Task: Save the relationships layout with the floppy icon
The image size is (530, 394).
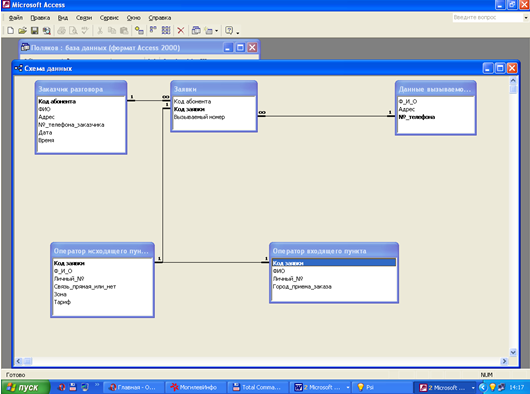Action: [x=34, y=31]
